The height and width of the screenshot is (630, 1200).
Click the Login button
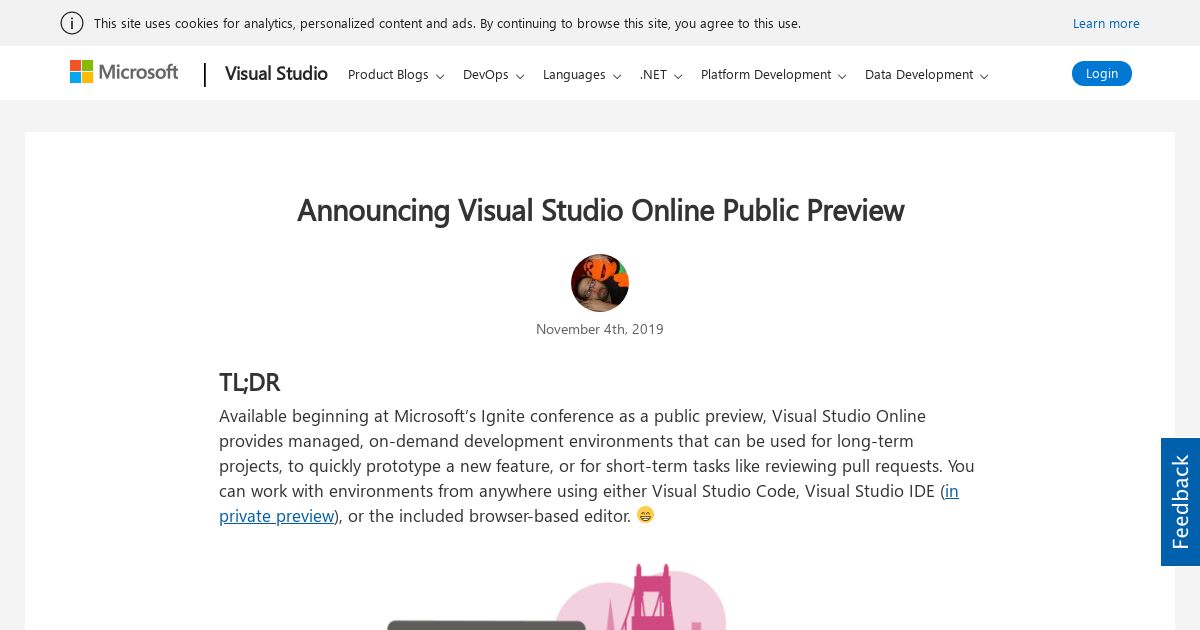pos(1102,73)
